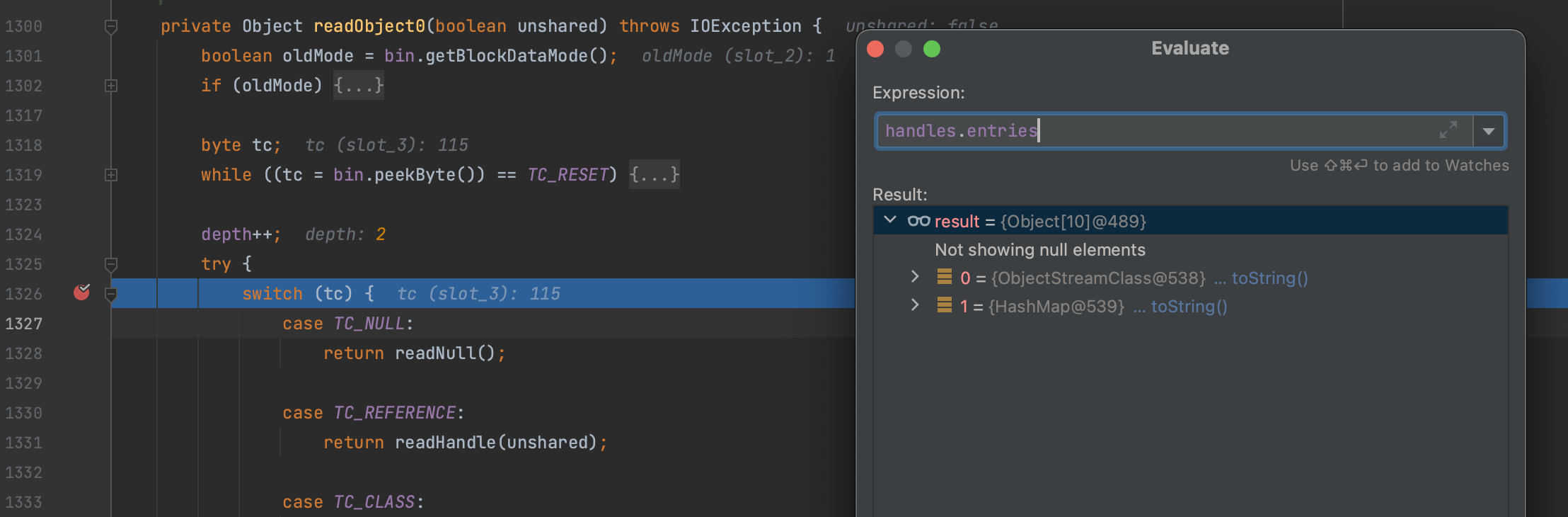Viewport: 1568px width, 517px height.
Task: Open the expression history dropdown
Action: [1489, 131]
